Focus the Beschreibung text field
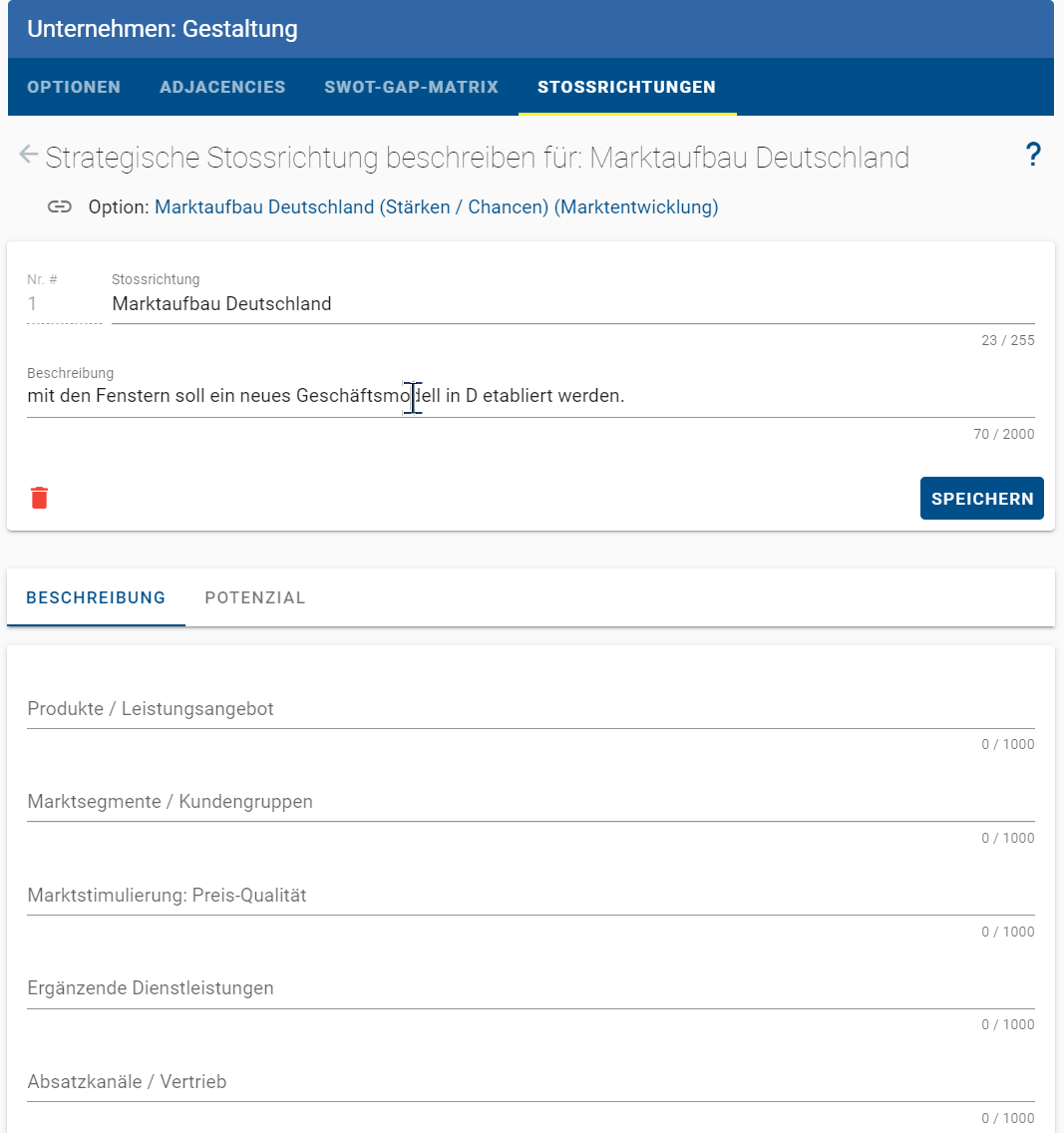The image size is (1064, 1133). (531, 396)
